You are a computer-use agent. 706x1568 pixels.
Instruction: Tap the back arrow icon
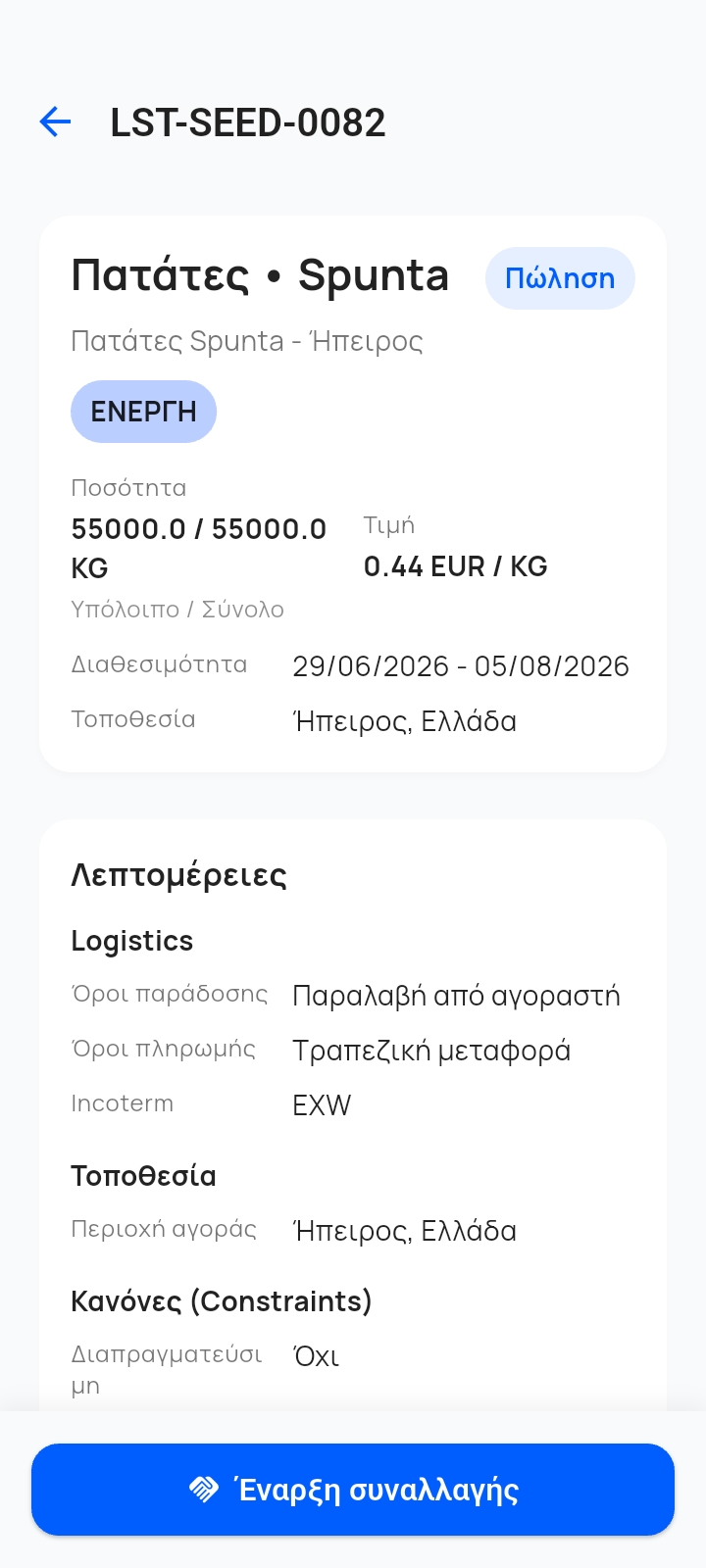(x=55, y=122)
